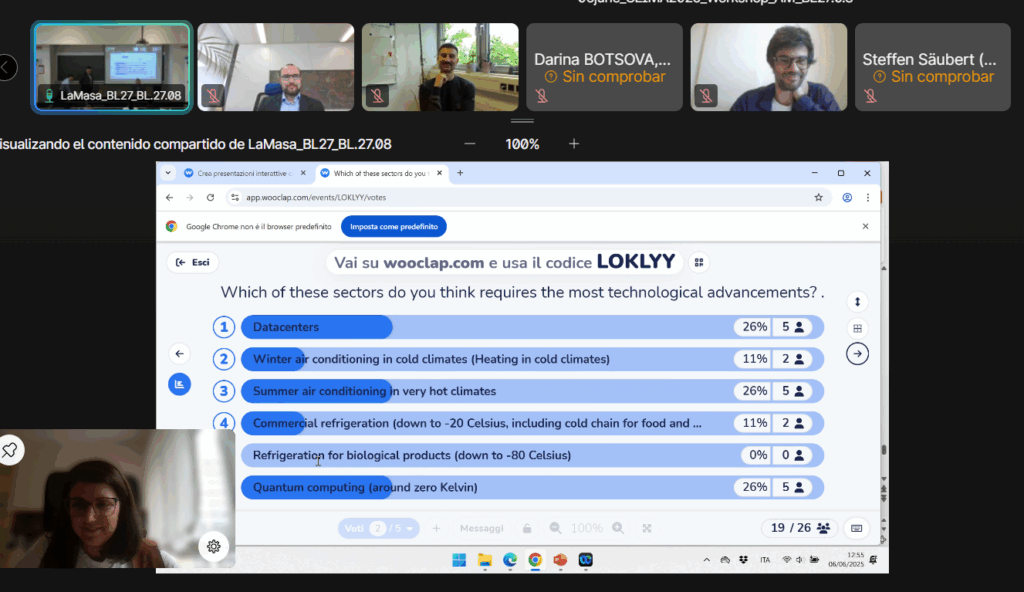Click the 19 / 26 participants counter
This screenshot has height=592, width=1024.
pos(799,528)
